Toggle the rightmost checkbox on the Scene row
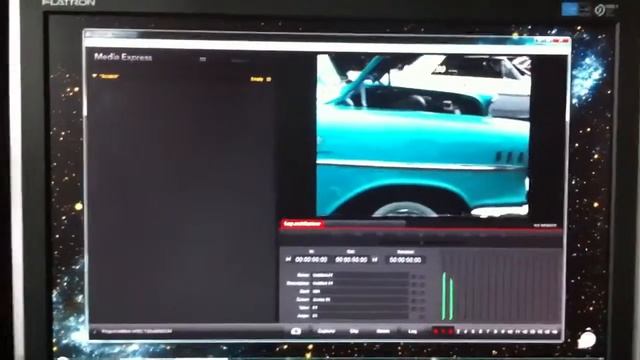This screenshot has width=640, height=360. pyautogui.click(x=422, y=300)
